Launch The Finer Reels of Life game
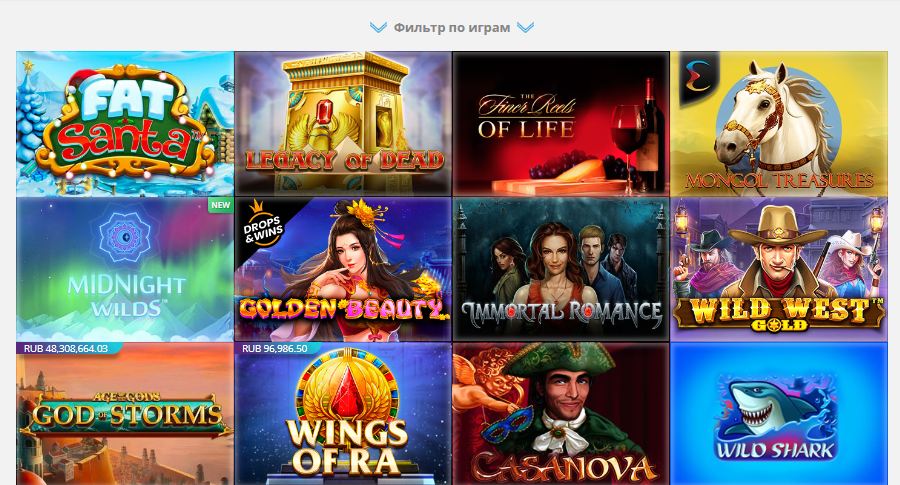This screenshot has height=485, width=900. (561, 124)
